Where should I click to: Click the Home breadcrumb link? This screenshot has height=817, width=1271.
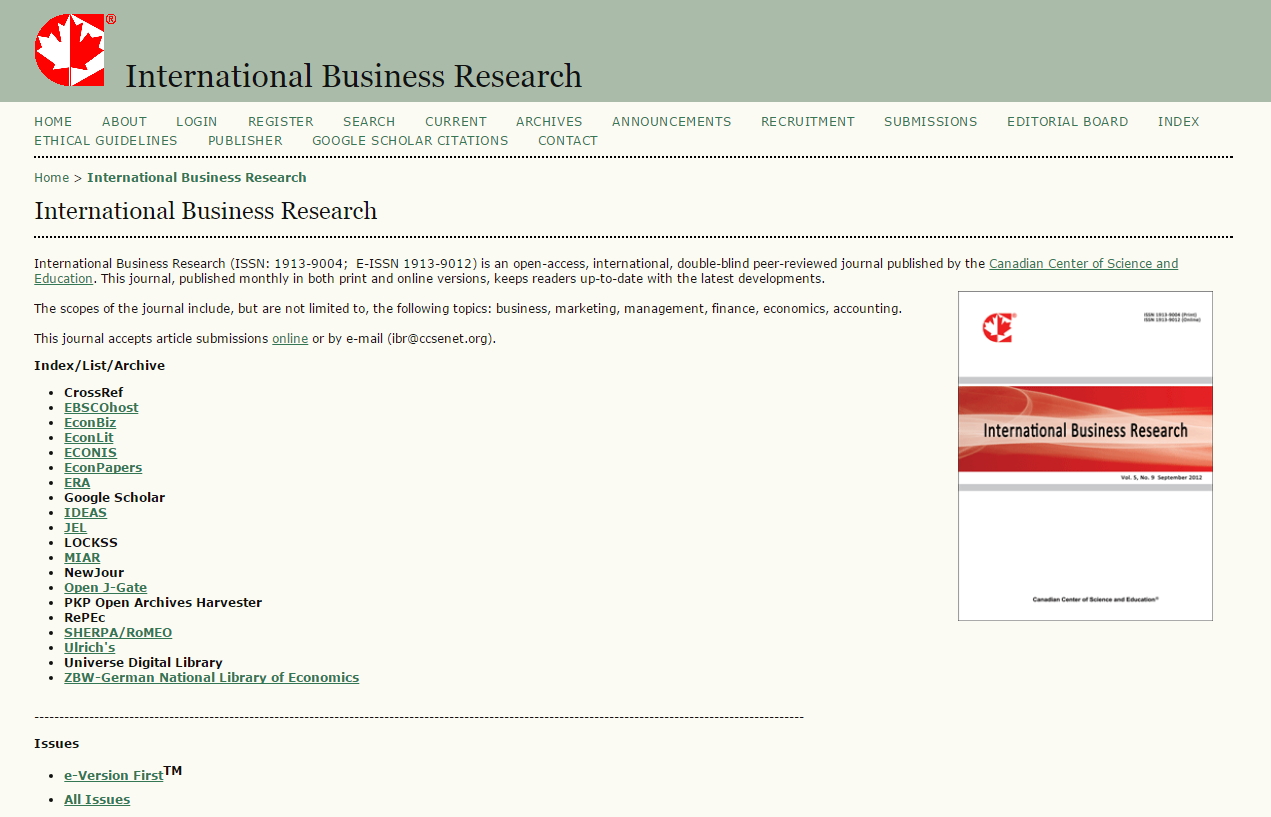pos(52,178)
